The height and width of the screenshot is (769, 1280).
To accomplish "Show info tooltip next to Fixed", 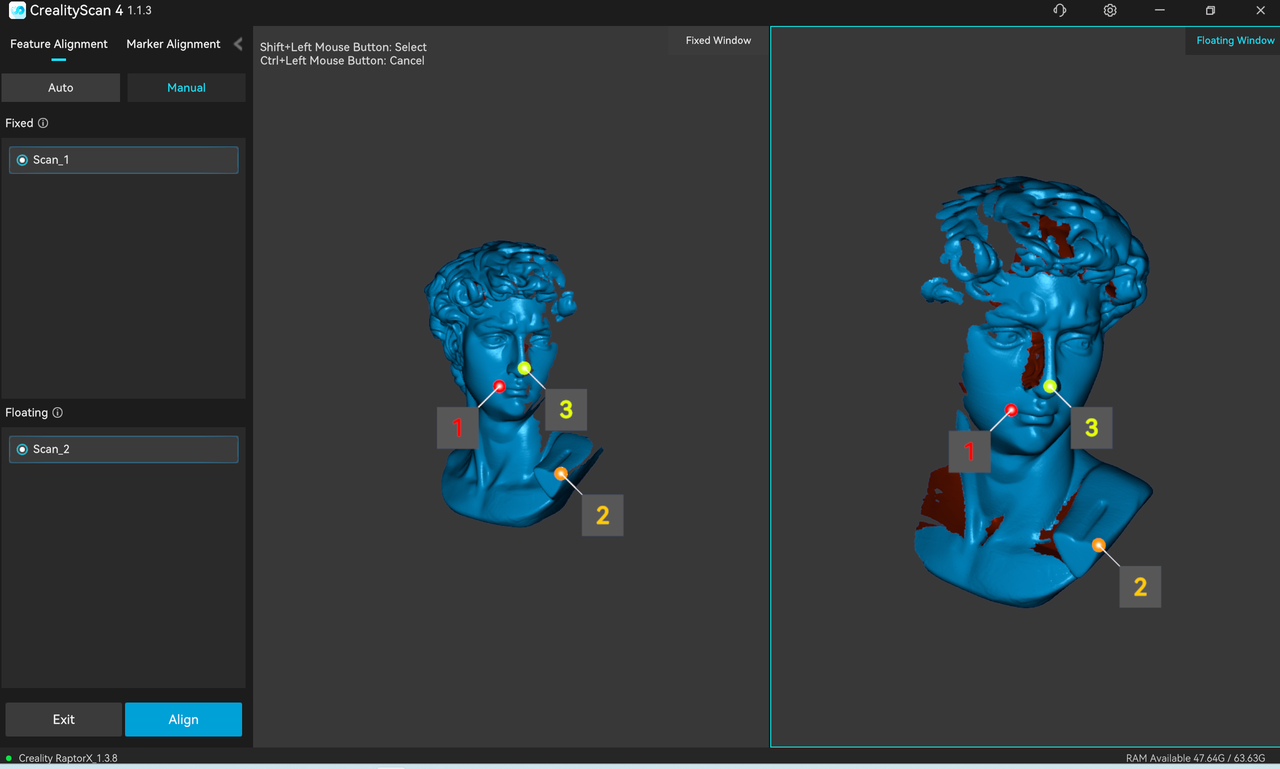I will coord(43,123).
